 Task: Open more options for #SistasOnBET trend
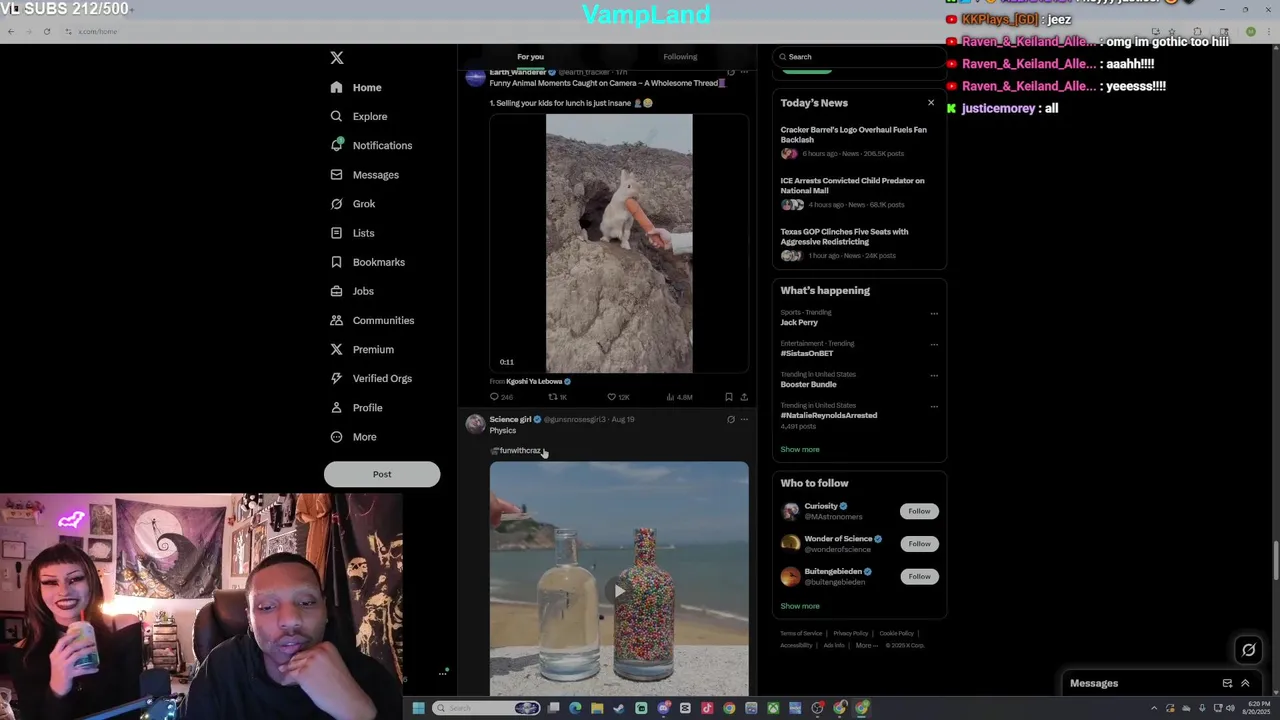pyautogui.click(x=934, y=345)
